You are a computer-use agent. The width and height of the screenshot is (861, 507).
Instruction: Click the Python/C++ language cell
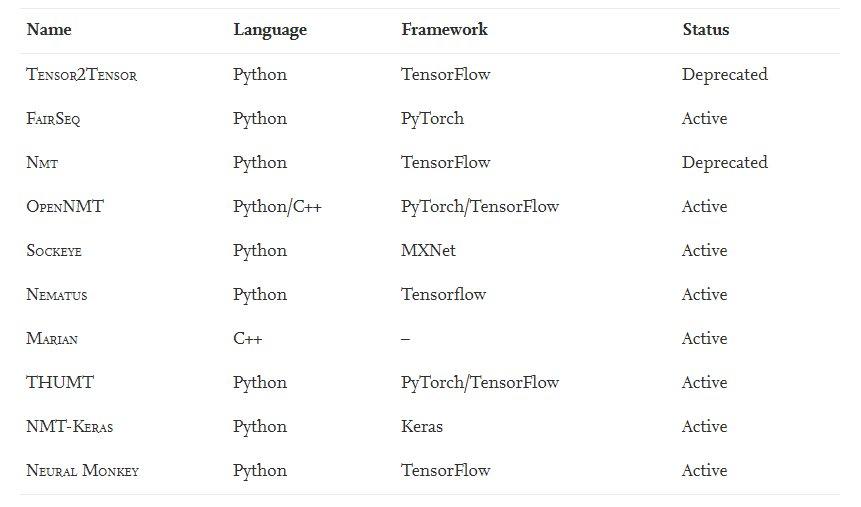click(277, 207)
